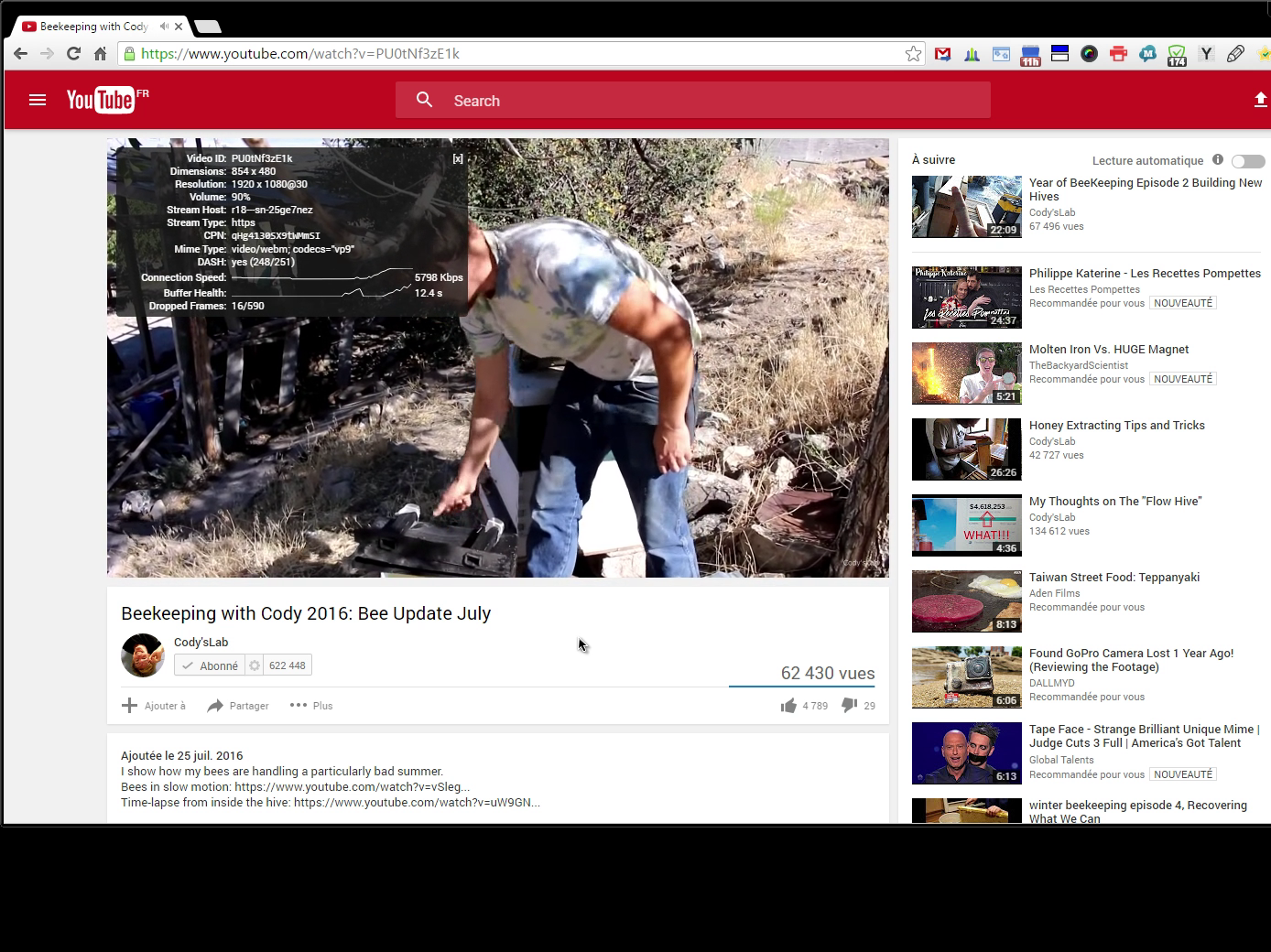Open subscription notification settings gear

[x=255, y=665]
